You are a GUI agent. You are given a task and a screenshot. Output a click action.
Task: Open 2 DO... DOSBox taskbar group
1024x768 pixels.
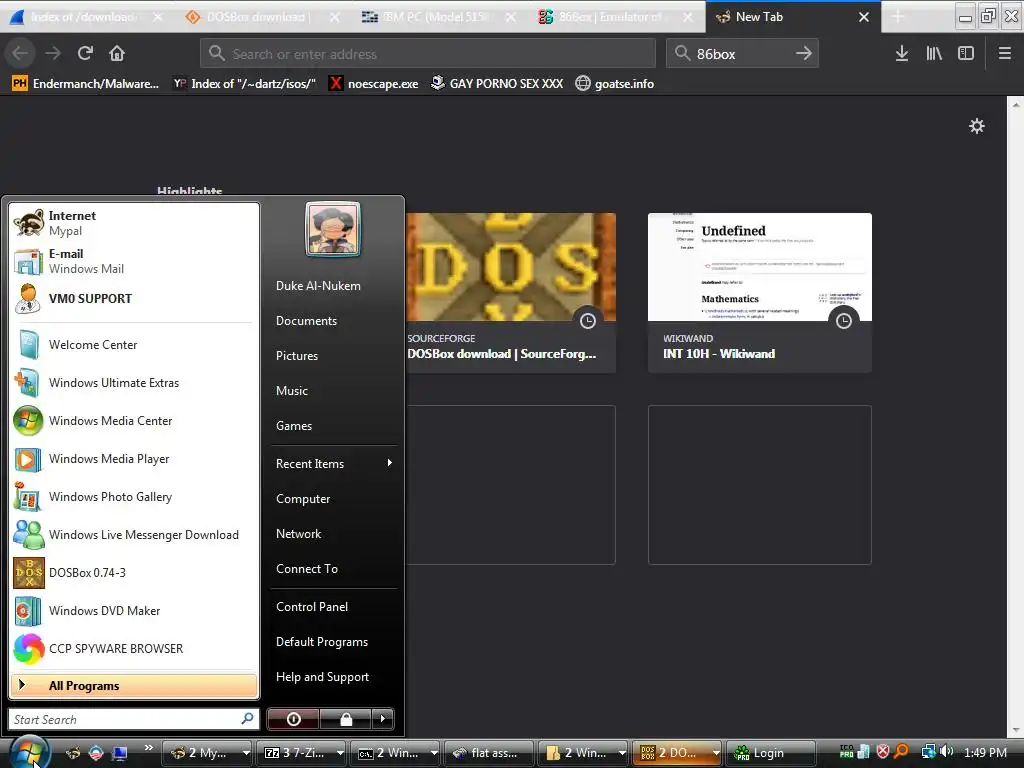676,753
